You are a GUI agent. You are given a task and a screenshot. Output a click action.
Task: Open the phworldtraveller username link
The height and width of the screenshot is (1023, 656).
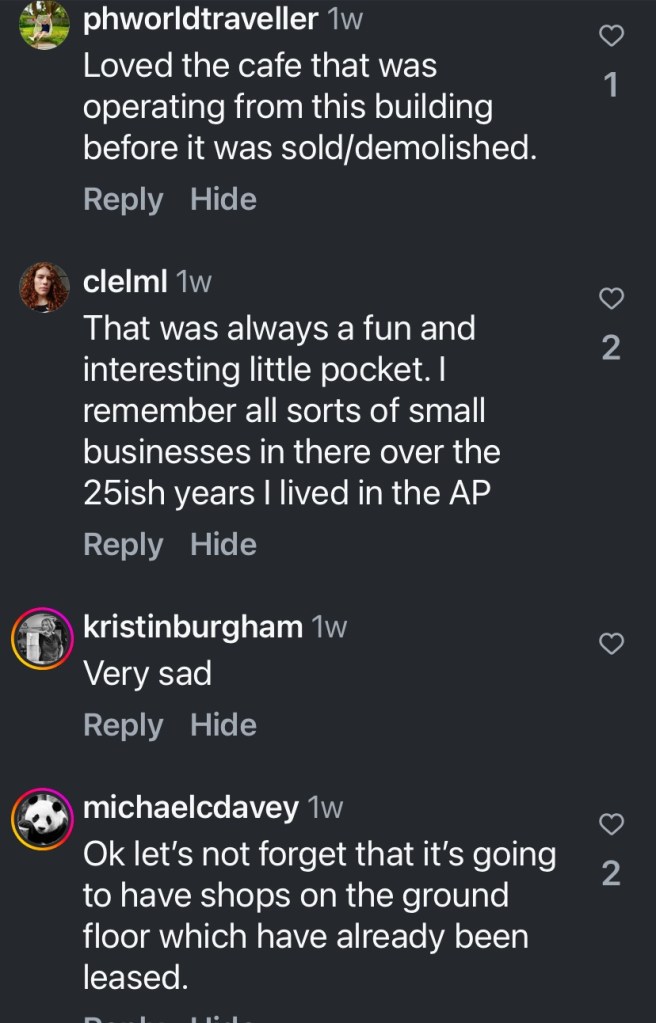pos(200,18)
